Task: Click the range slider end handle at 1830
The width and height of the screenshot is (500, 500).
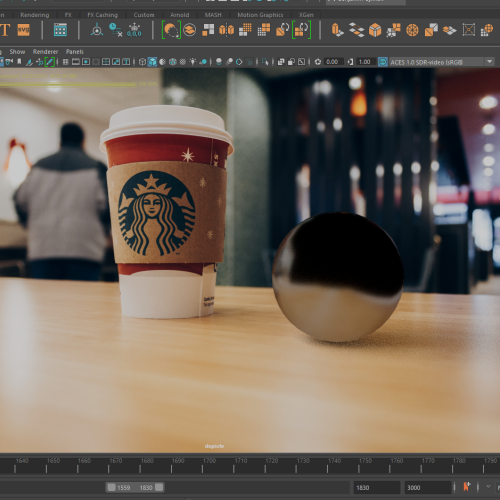Action: point(159,487)
